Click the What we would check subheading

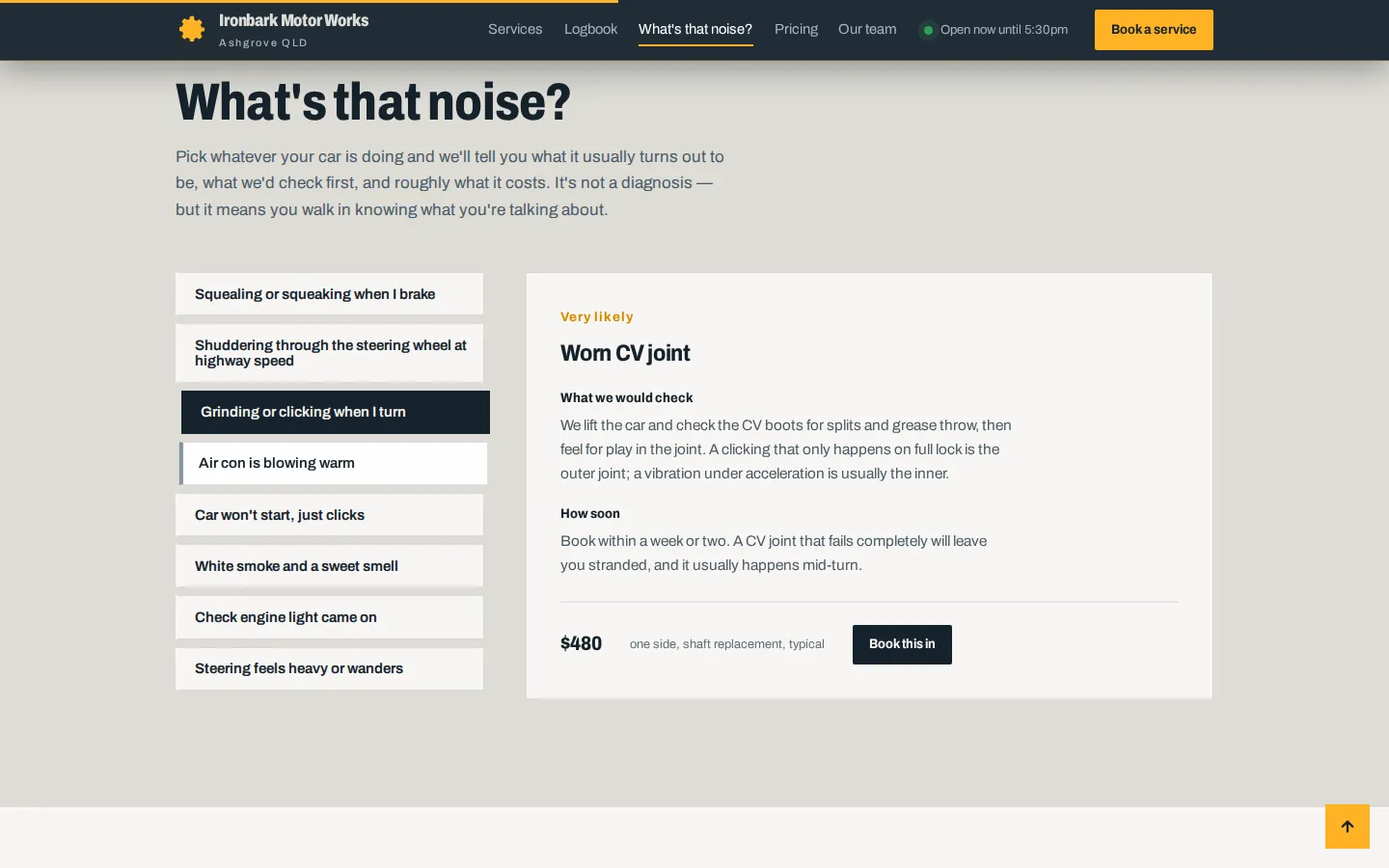[x=627, y=397]
